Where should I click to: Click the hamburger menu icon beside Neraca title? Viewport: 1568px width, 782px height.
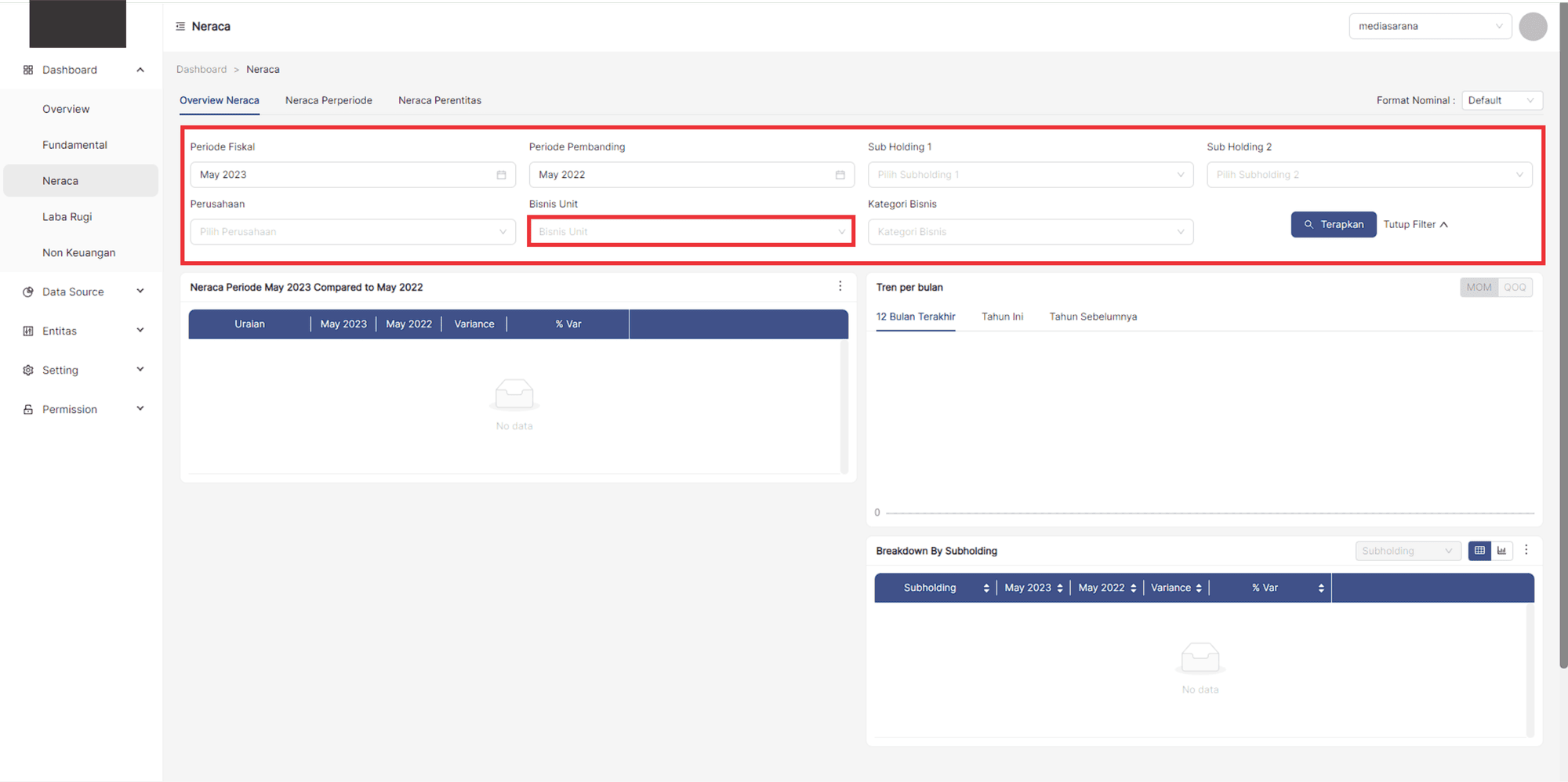pyautogui.click(x=180, y=27)
